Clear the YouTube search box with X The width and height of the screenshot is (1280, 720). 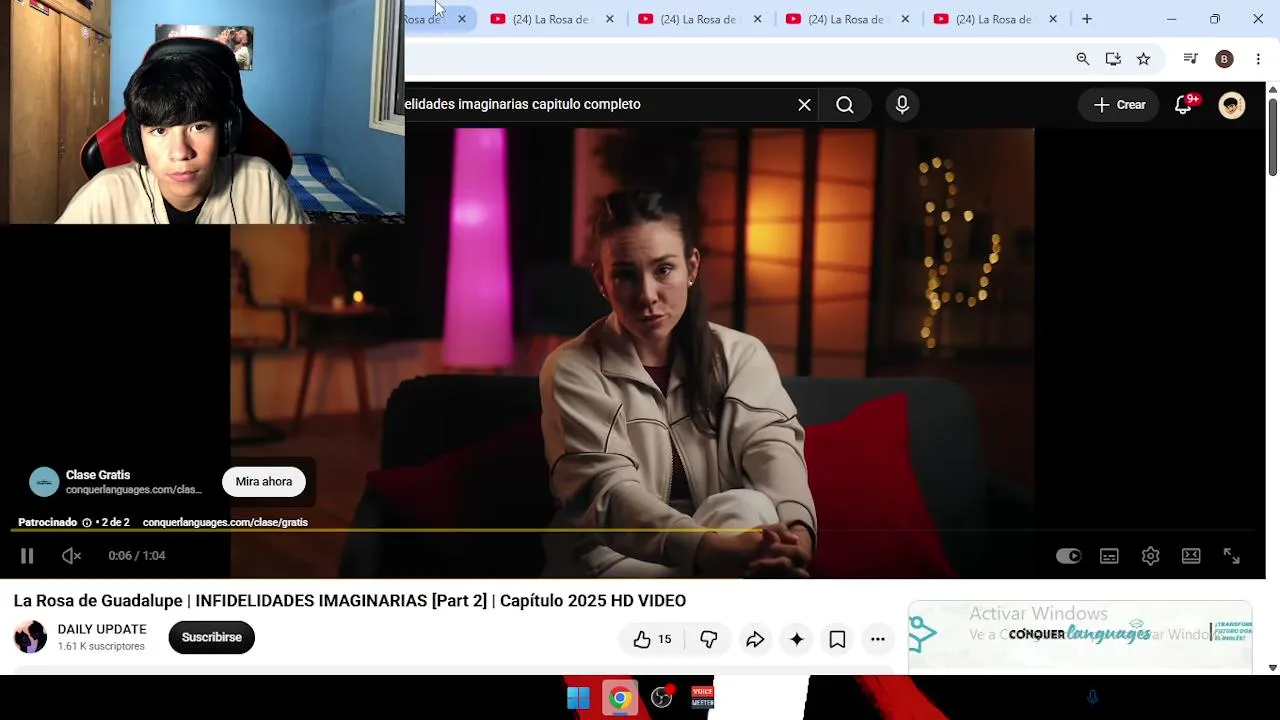tap(804, 105)
